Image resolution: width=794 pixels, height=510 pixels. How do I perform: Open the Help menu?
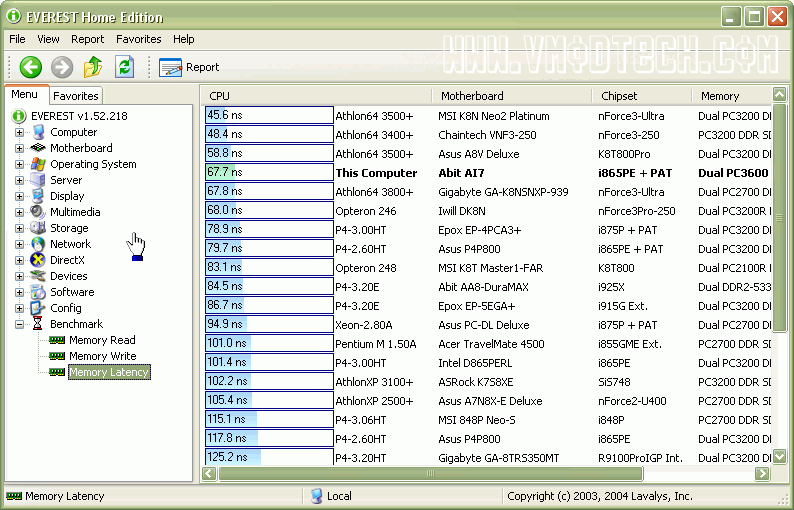point(183,39)
